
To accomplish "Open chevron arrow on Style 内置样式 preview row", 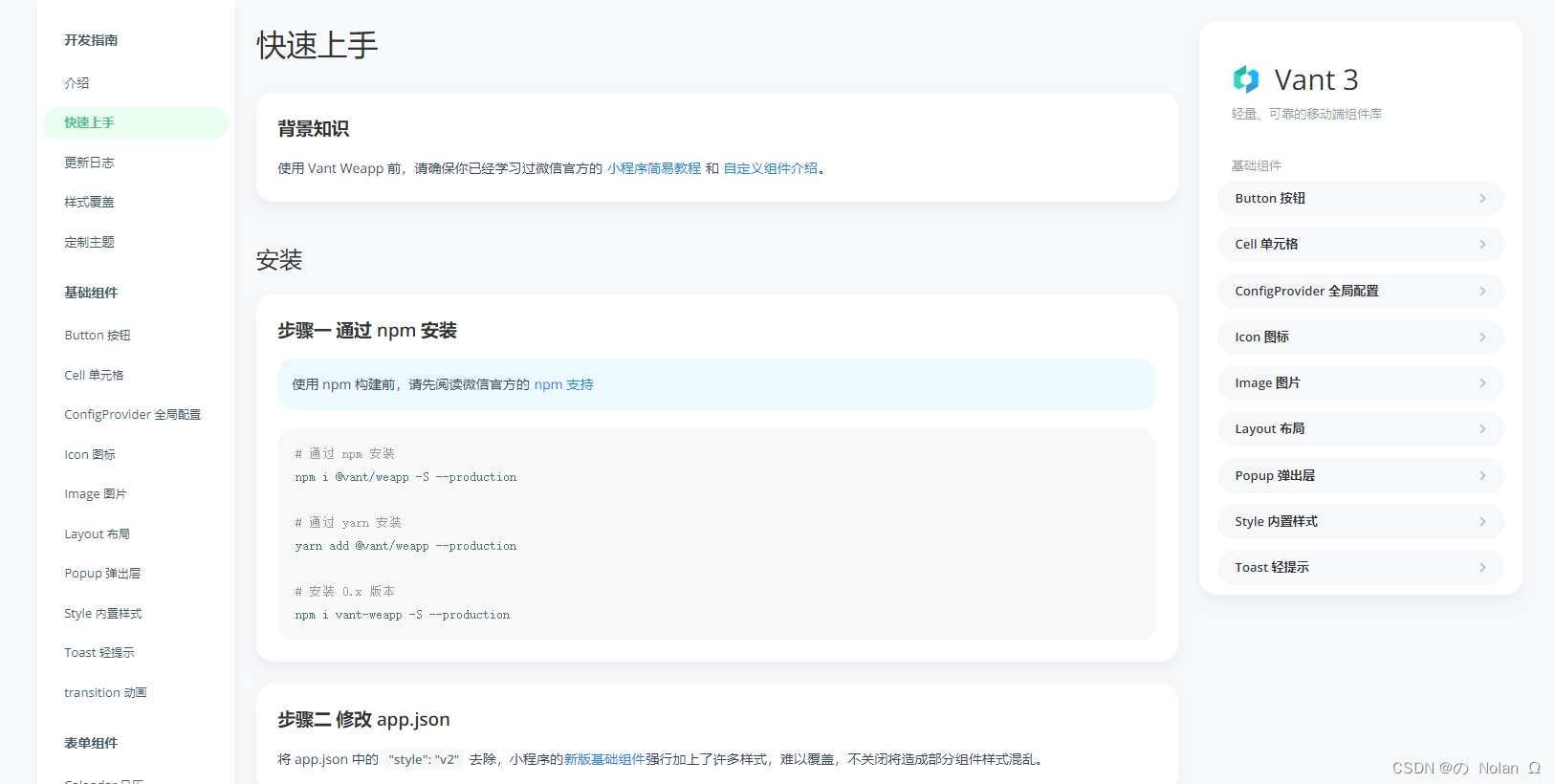I will tap(1482, 522).
